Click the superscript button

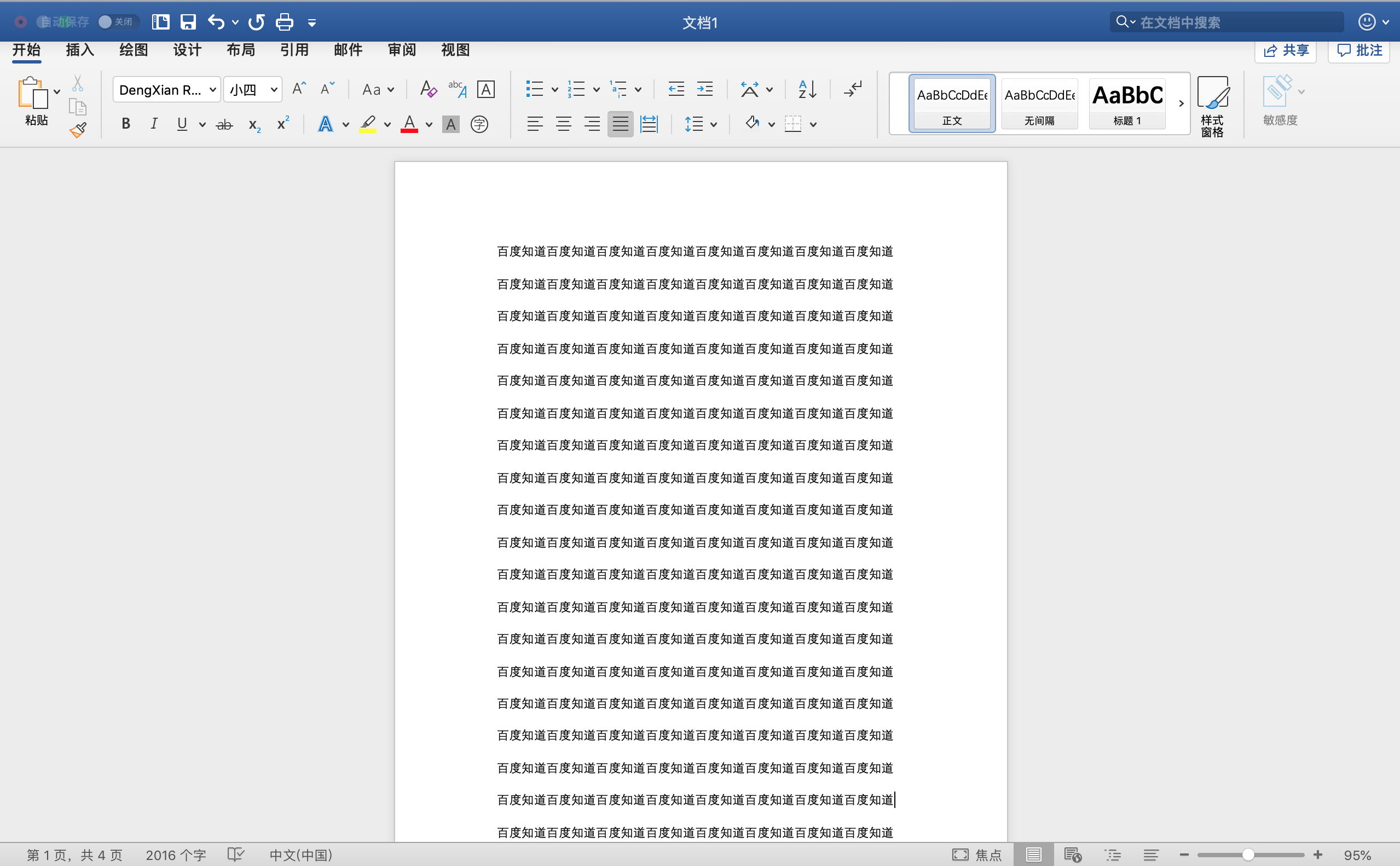[283, 124]
